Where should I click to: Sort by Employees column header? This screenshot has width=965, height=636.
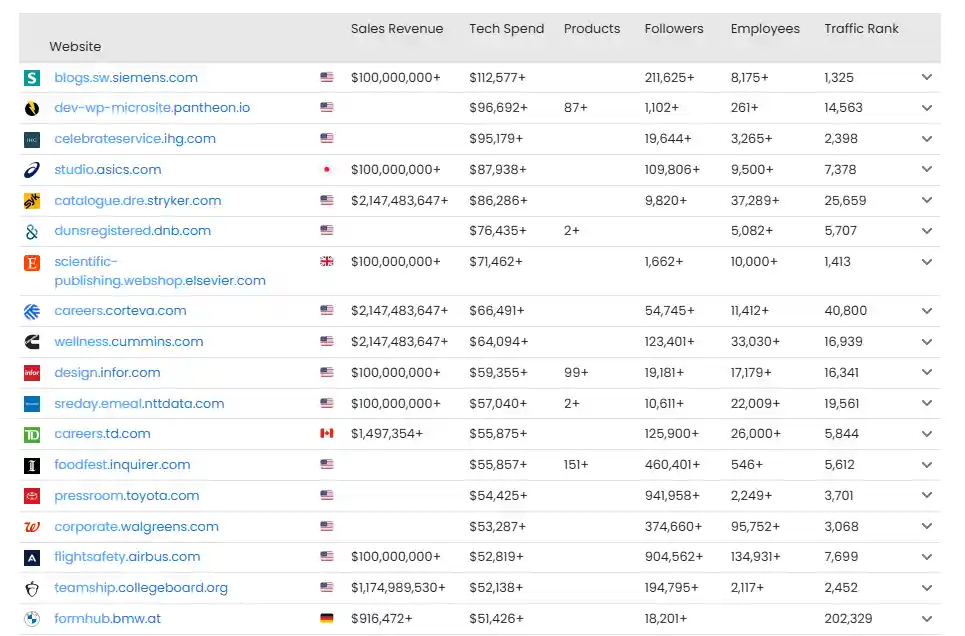[x=765, y=29]
